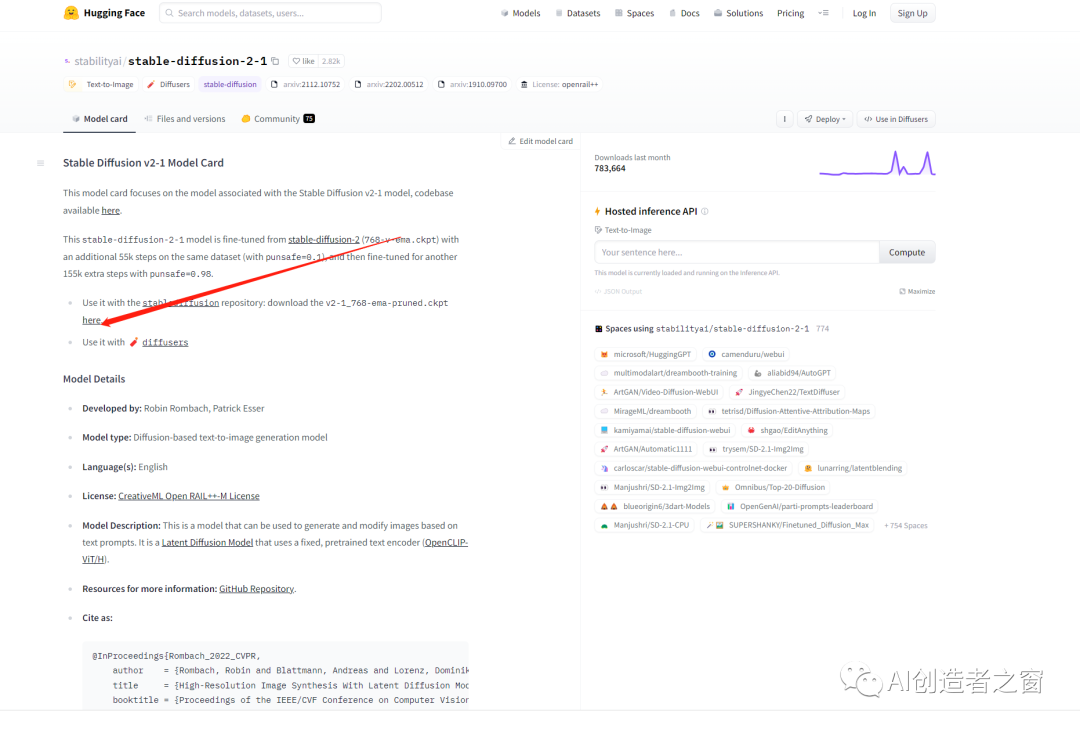Open OpenGenAI/parti-prompts-leaderboard space
Image resolution: width=1080 pixels, height=729 pixels.
[800, 506]
